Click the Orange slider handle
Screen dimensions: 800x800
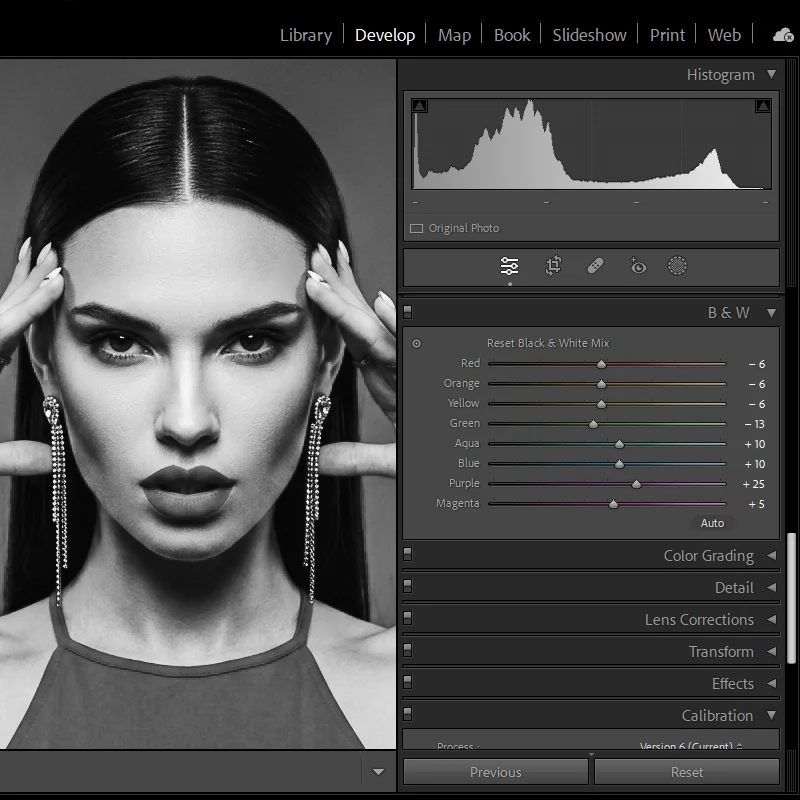(x=602, y=384)
